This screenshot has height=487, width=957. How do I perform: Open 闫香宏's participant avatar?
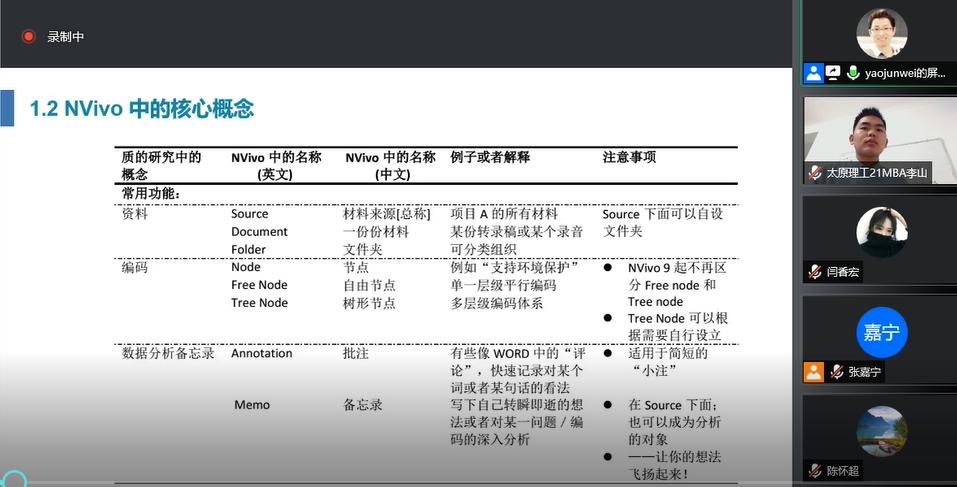(881, 232)
